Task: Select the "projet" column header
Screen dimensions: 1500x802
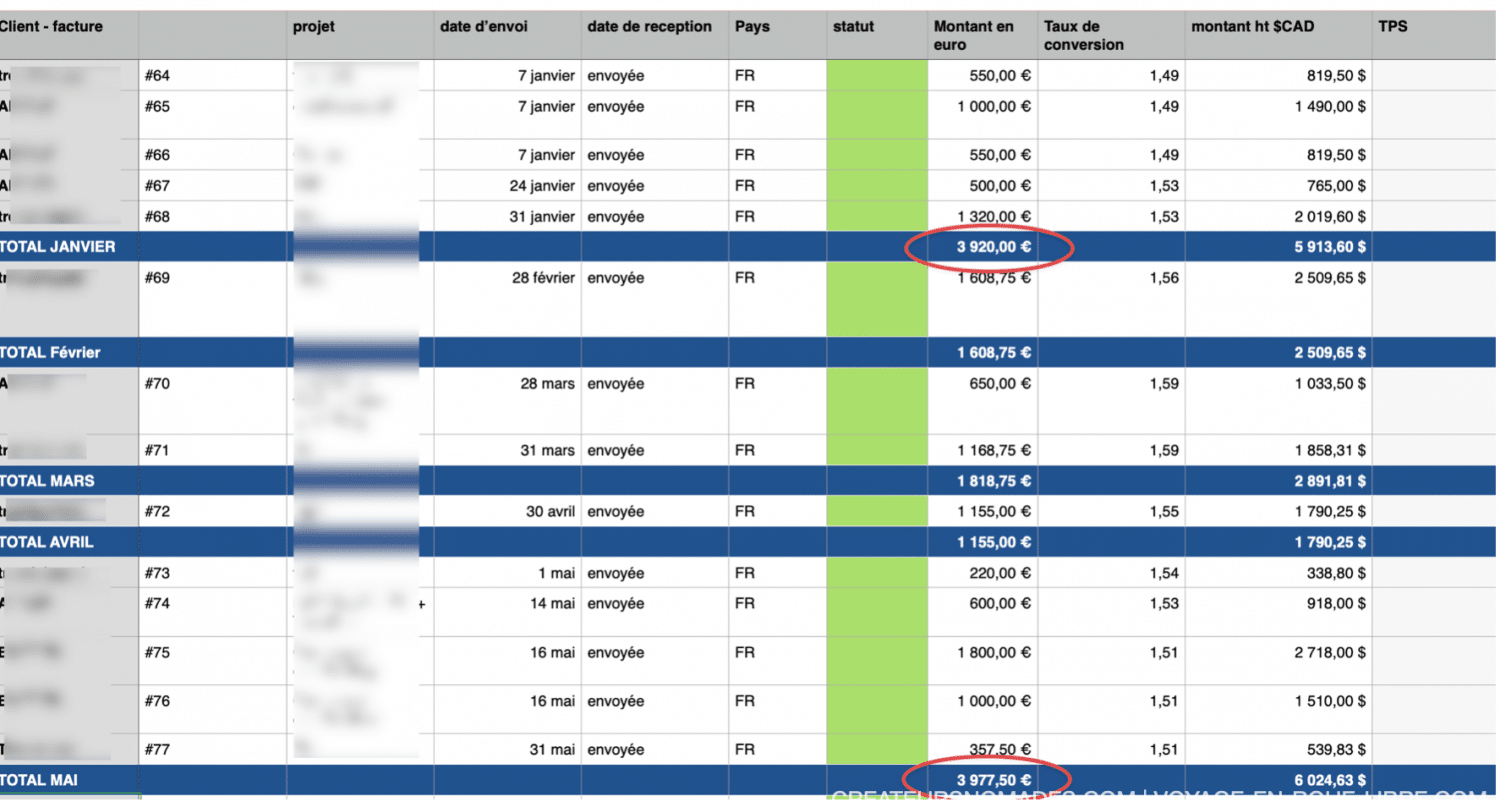Action: (313, 27)
